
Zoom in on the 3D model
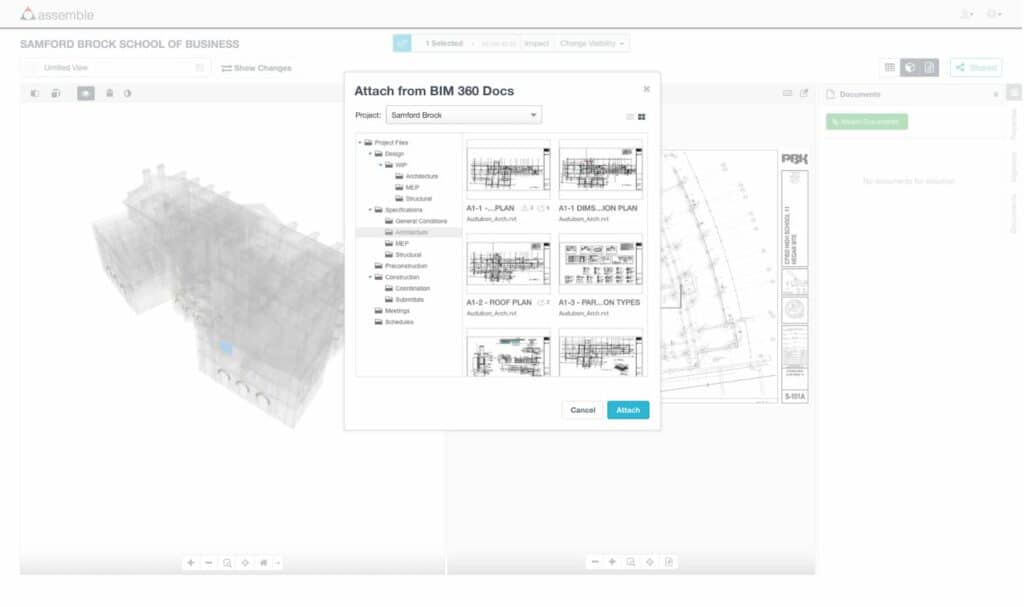click(191, 563)
